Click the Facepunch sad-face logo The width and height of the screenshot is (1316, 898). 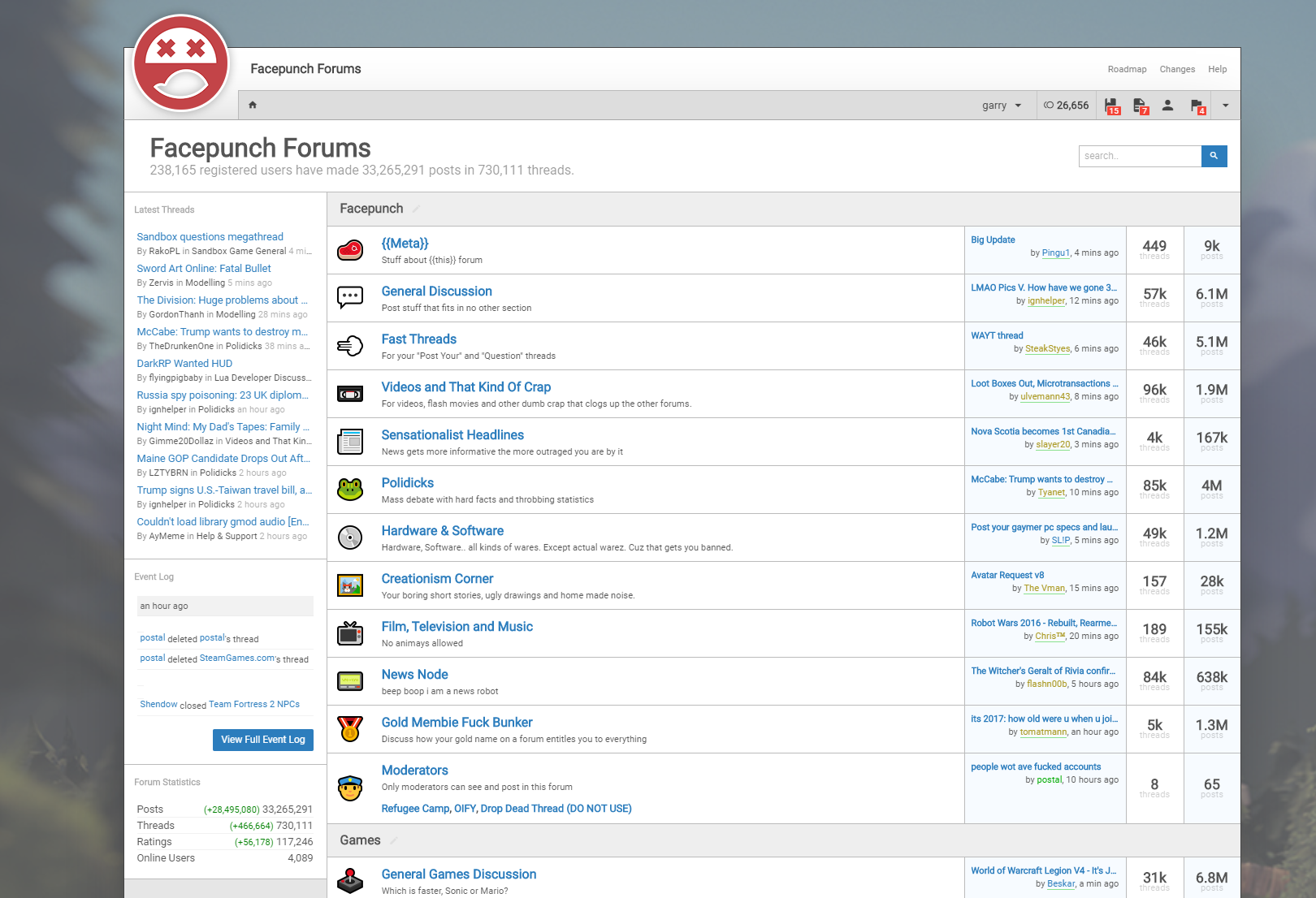[181, 63]
